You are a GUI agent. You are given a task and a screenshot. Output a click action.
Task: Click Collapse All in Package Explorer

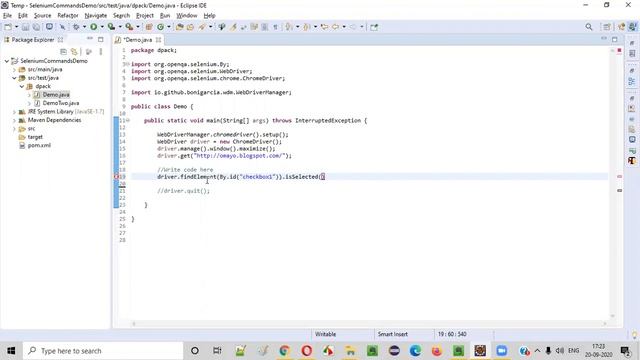63,52
